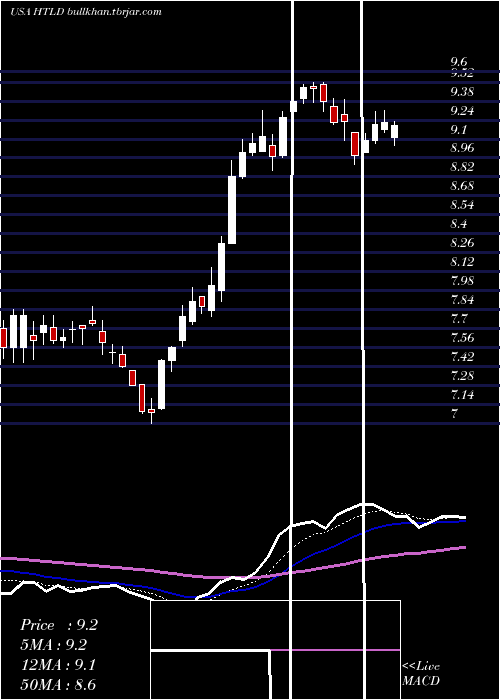Click the <<Live MACD label
Viewport: 500px width, 700px height.
tap(421, 674)
